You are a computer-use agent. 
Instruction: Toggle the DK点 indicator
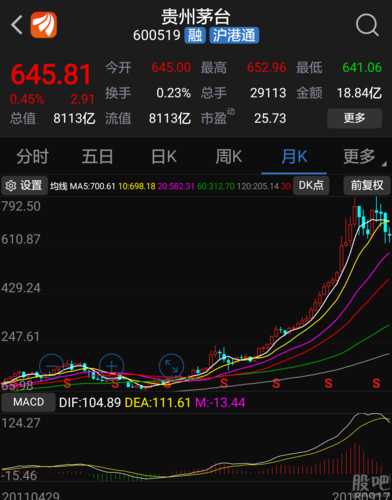(311, 185)
